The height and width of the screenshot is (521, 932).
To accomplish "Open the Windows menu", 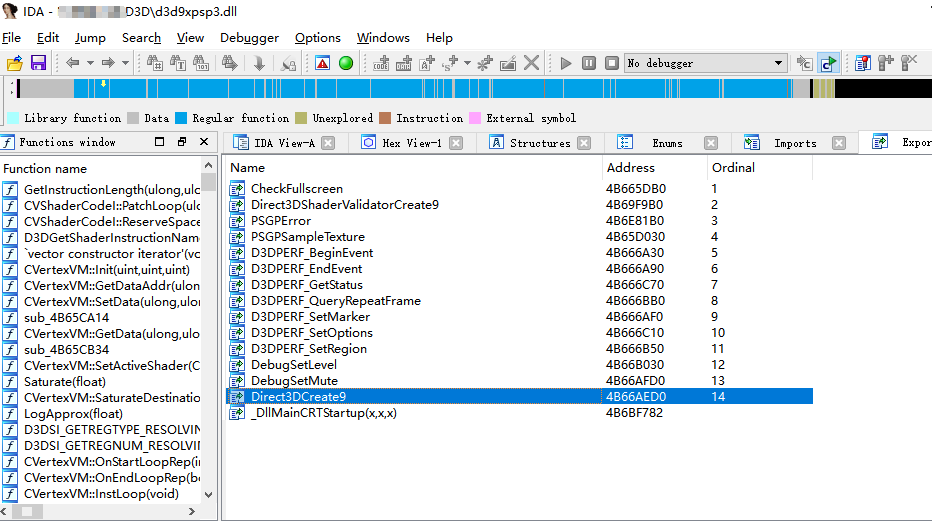I will tap(383, 37).
